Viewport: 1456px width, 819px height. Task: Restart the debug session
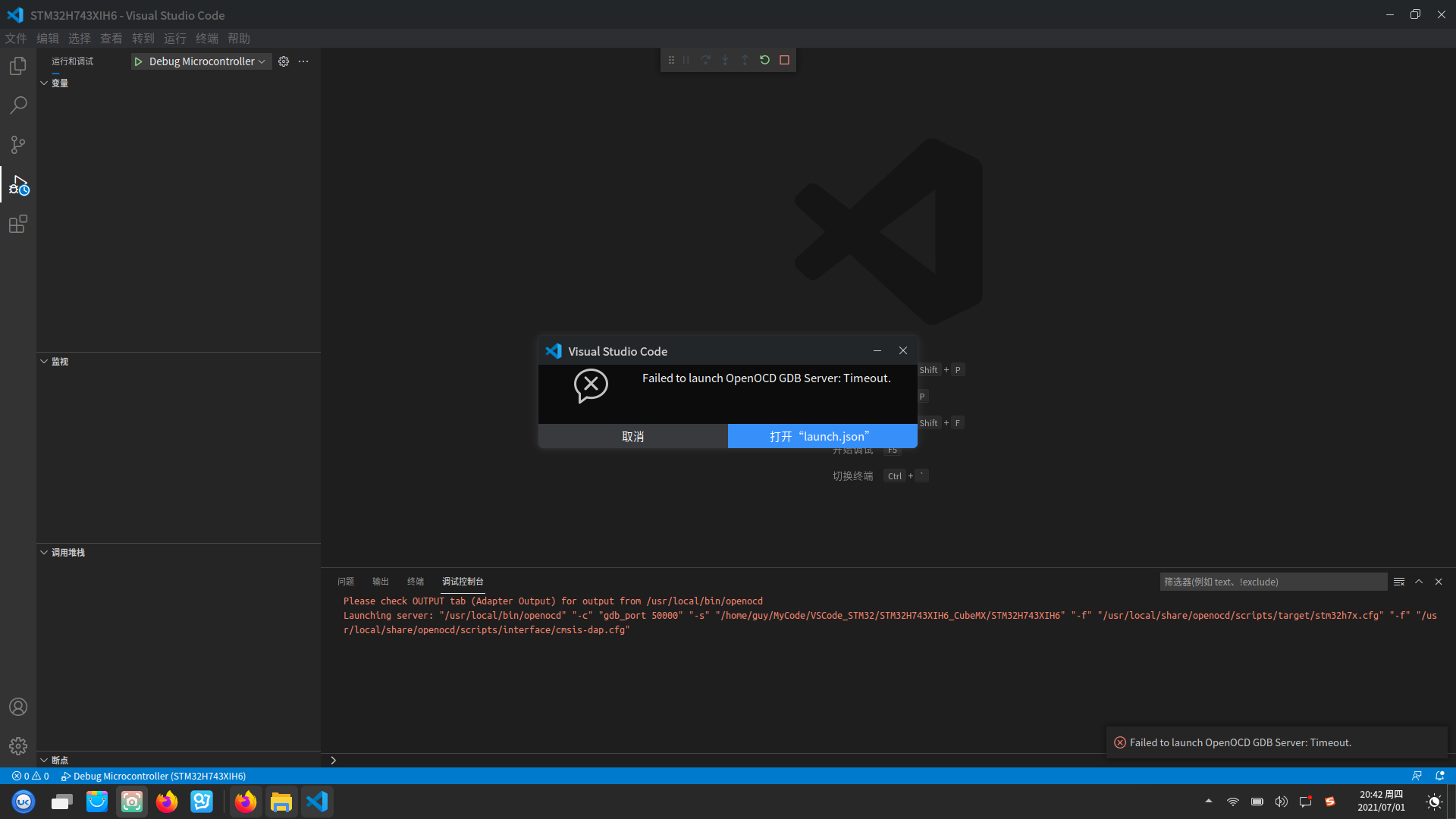(764, 60)
